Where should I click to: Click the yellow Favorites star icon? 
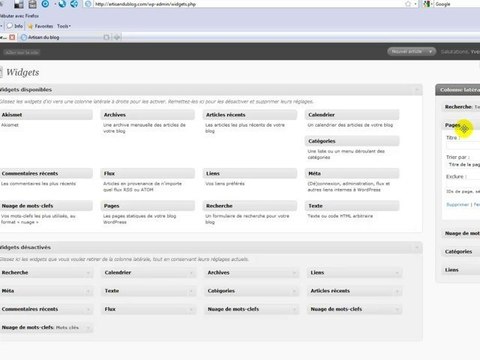coord(30,26)
